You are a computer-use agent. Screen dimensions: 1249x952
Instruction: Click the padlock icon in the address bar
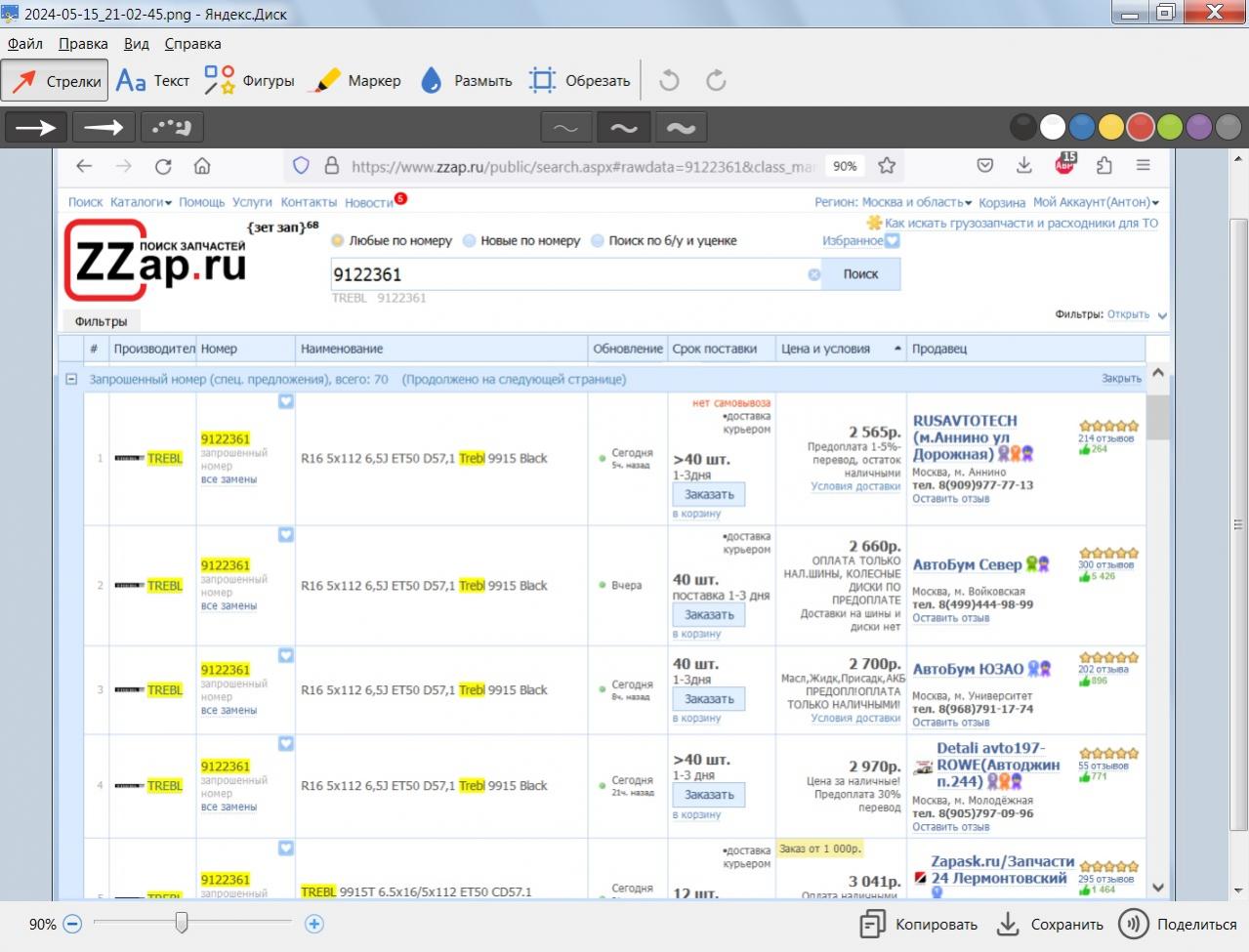pos(331,166)
